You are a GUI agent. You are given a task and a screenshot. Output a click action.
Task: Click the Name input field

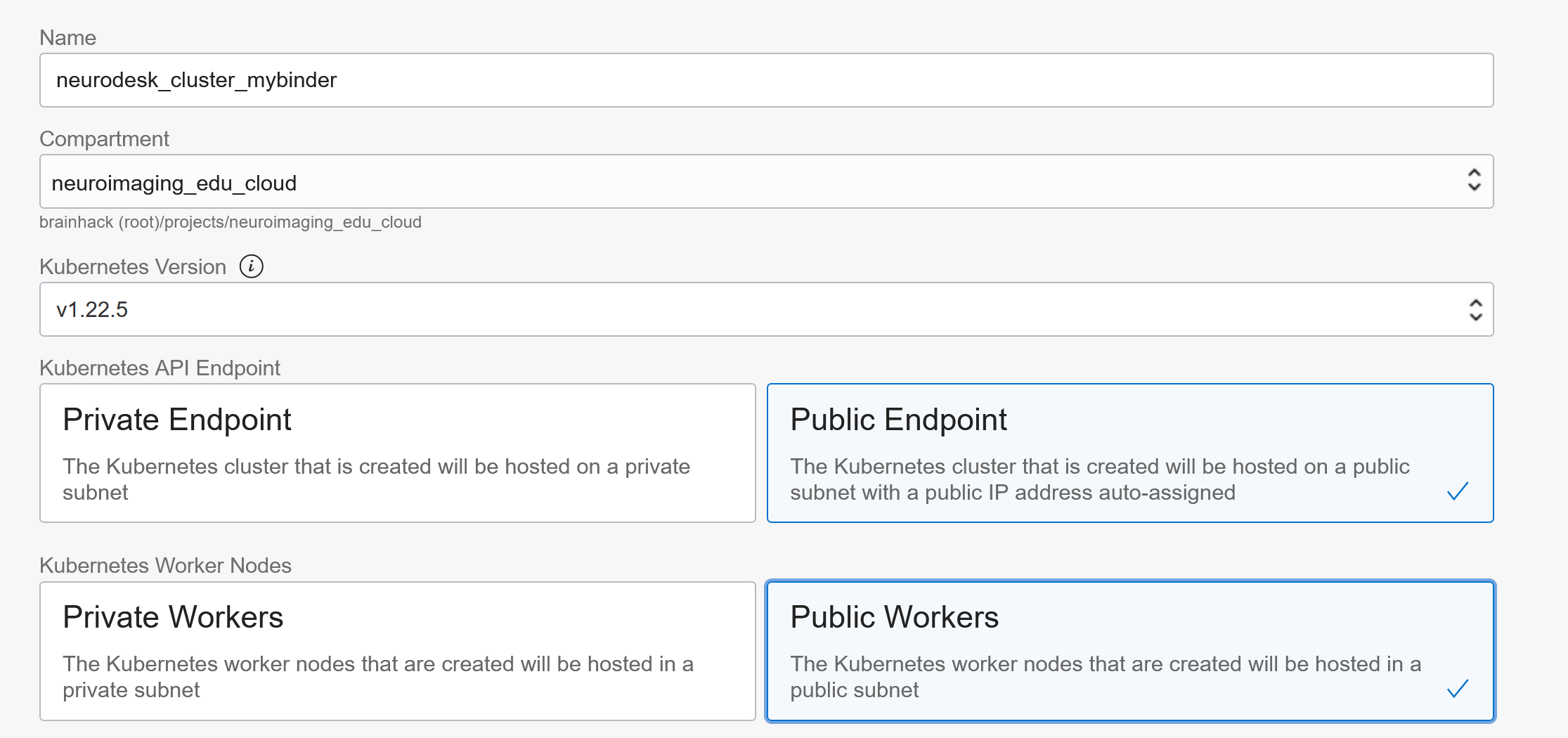[766, 80]
